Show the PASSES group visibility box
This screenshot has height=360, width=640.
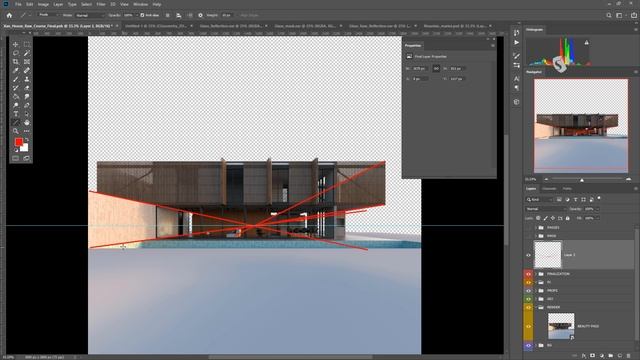tap(528, 228)
